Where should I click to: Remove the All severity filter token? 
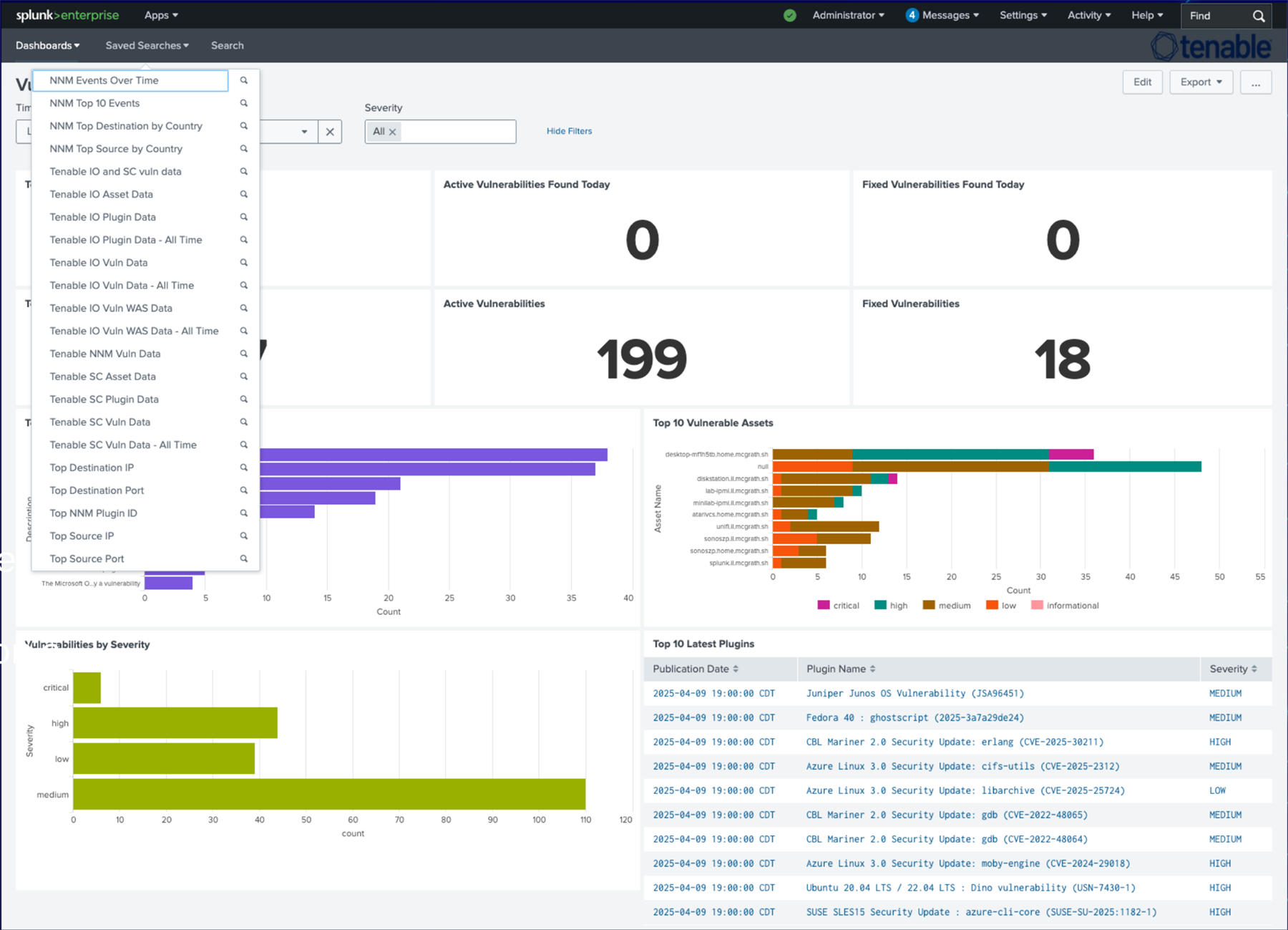coord(392,132)
